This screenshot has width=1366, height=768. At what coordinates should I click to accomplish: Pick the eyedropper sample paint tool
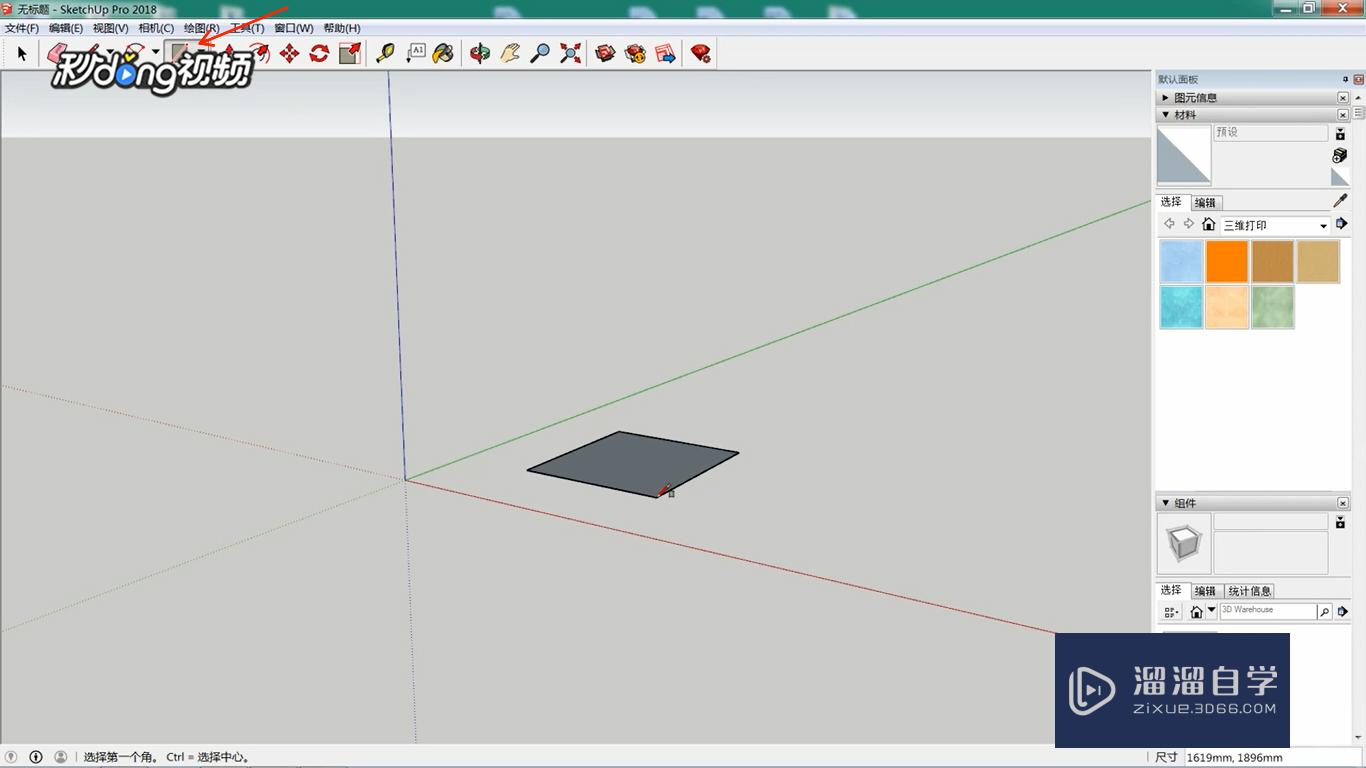(x=1340, y=201)
